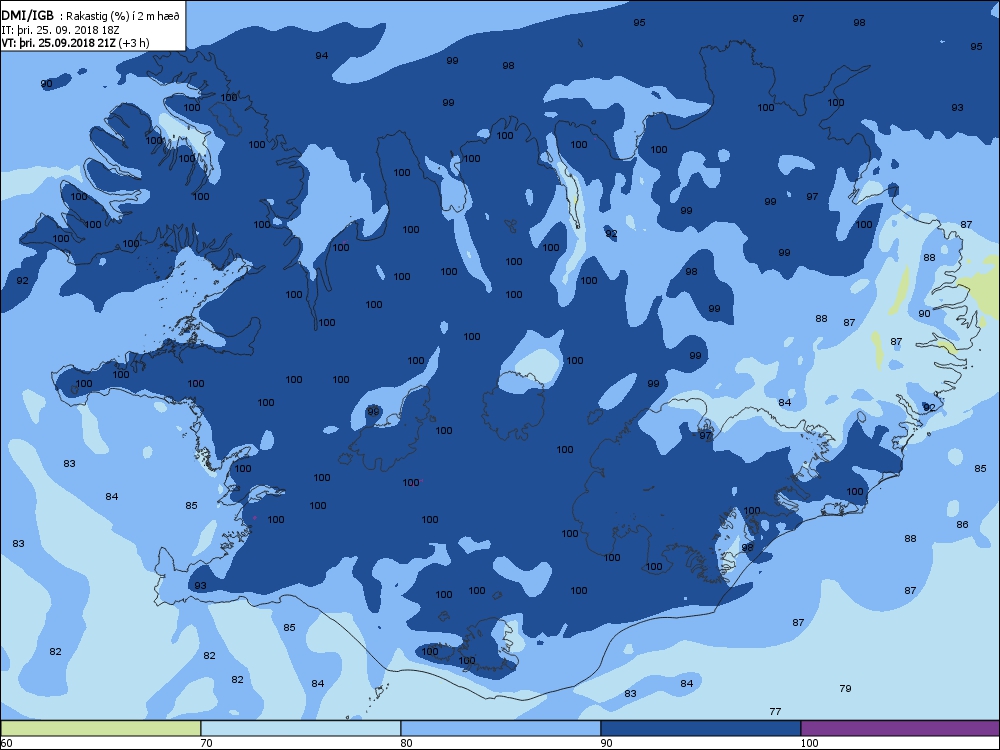This screenshot has height=750, width=1000.
Task: Click the legend scale label '80'
Action: [406, 742]
